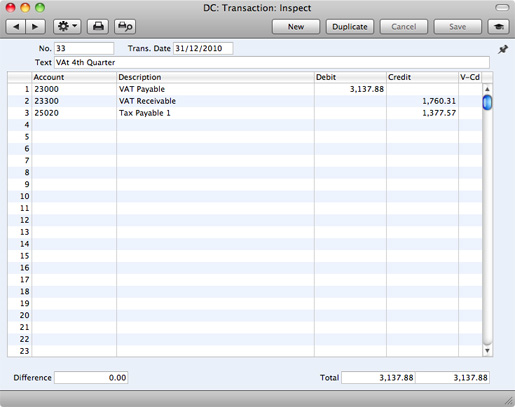Go to the previous transaction record
Image resolution: width=515 pixels, height=407 pixels.
[x=16, y=27]
